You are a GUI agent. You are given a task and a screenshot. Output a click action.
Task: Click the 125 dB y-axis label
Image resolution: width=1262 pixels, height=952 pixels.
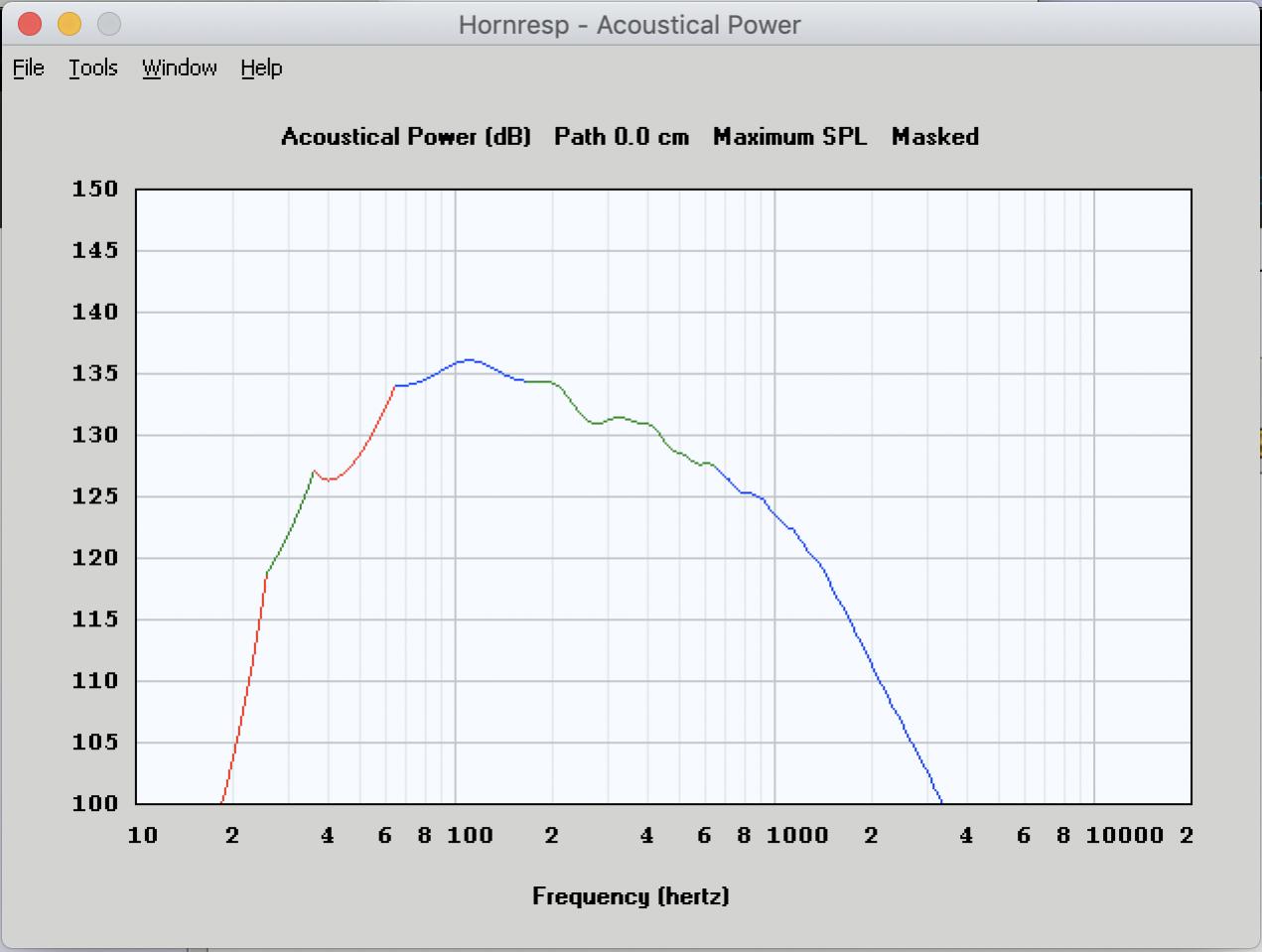[x=95, y=496]
